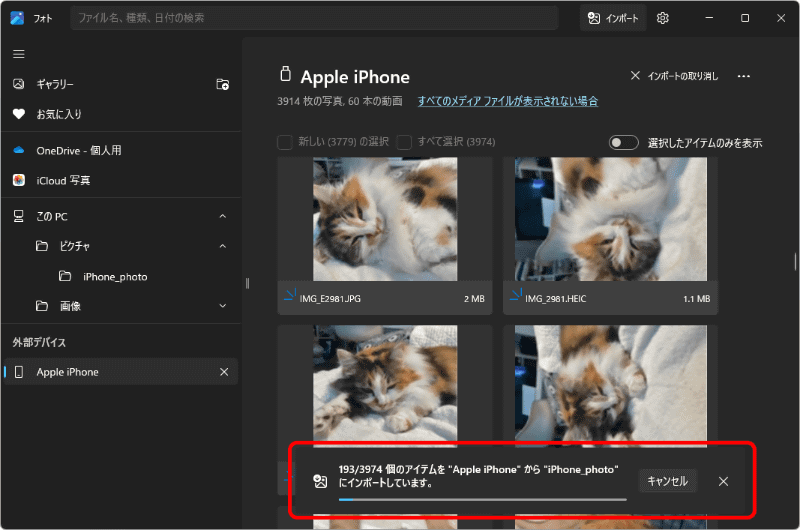Click the import progress bar
Screen dimensions: 800x530
click(x=483, y=500)
